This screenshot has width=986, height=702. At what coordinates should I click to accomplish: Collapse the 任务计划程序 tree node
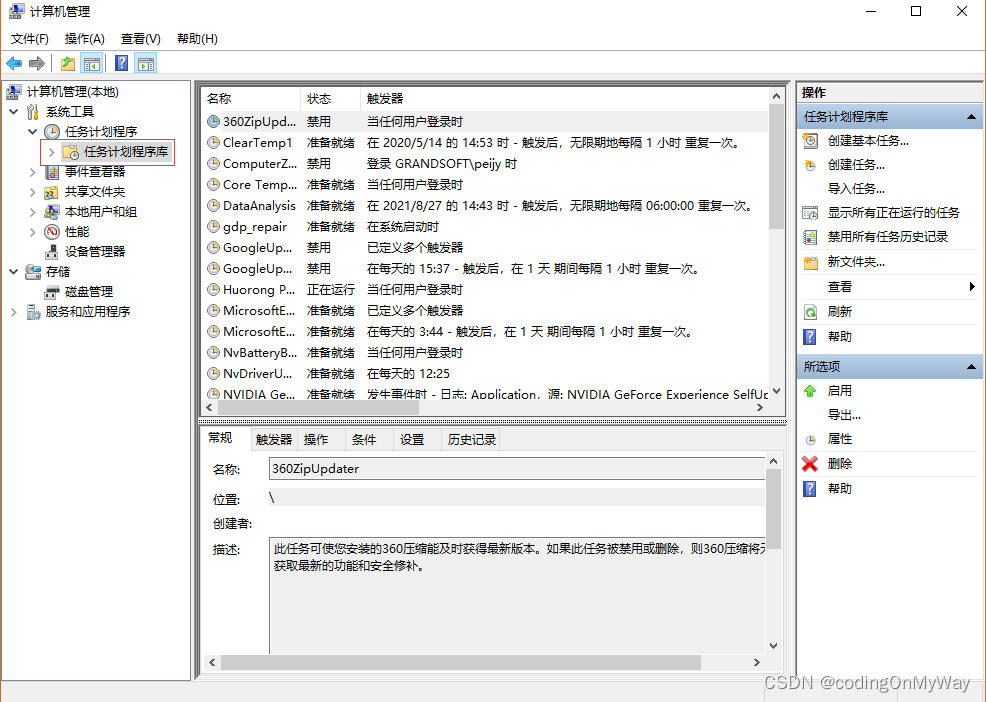tap(33, 132)
